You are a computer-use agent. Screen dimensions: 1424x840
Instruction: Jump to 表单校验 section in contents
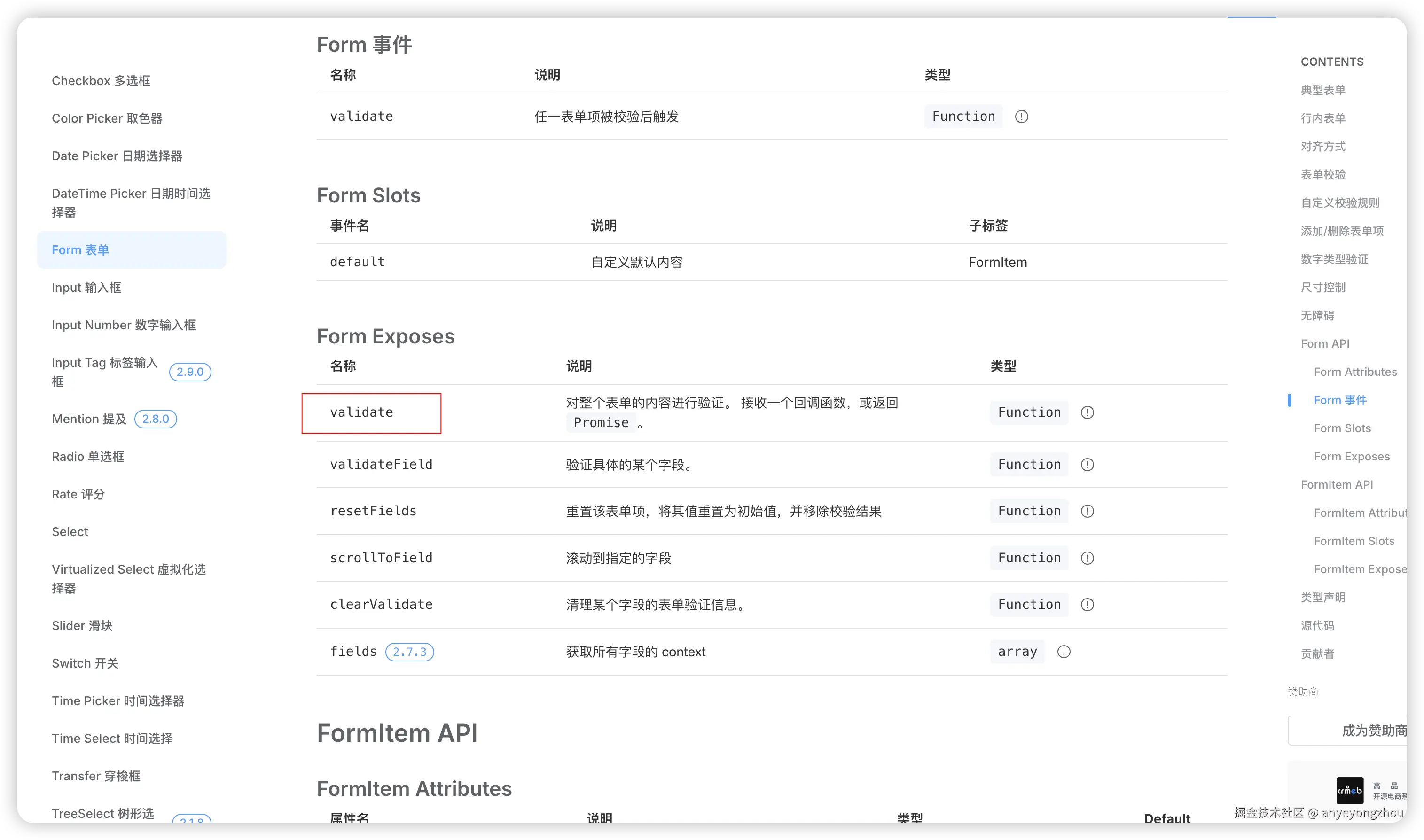pyautogui.click(x=1322, y=174)
